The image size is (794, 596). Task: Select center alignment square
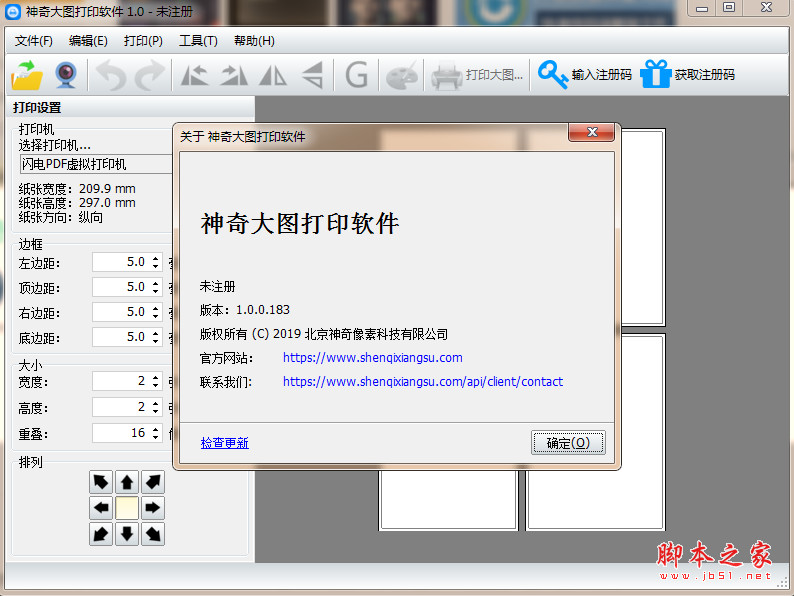click(x=127, y=507)
